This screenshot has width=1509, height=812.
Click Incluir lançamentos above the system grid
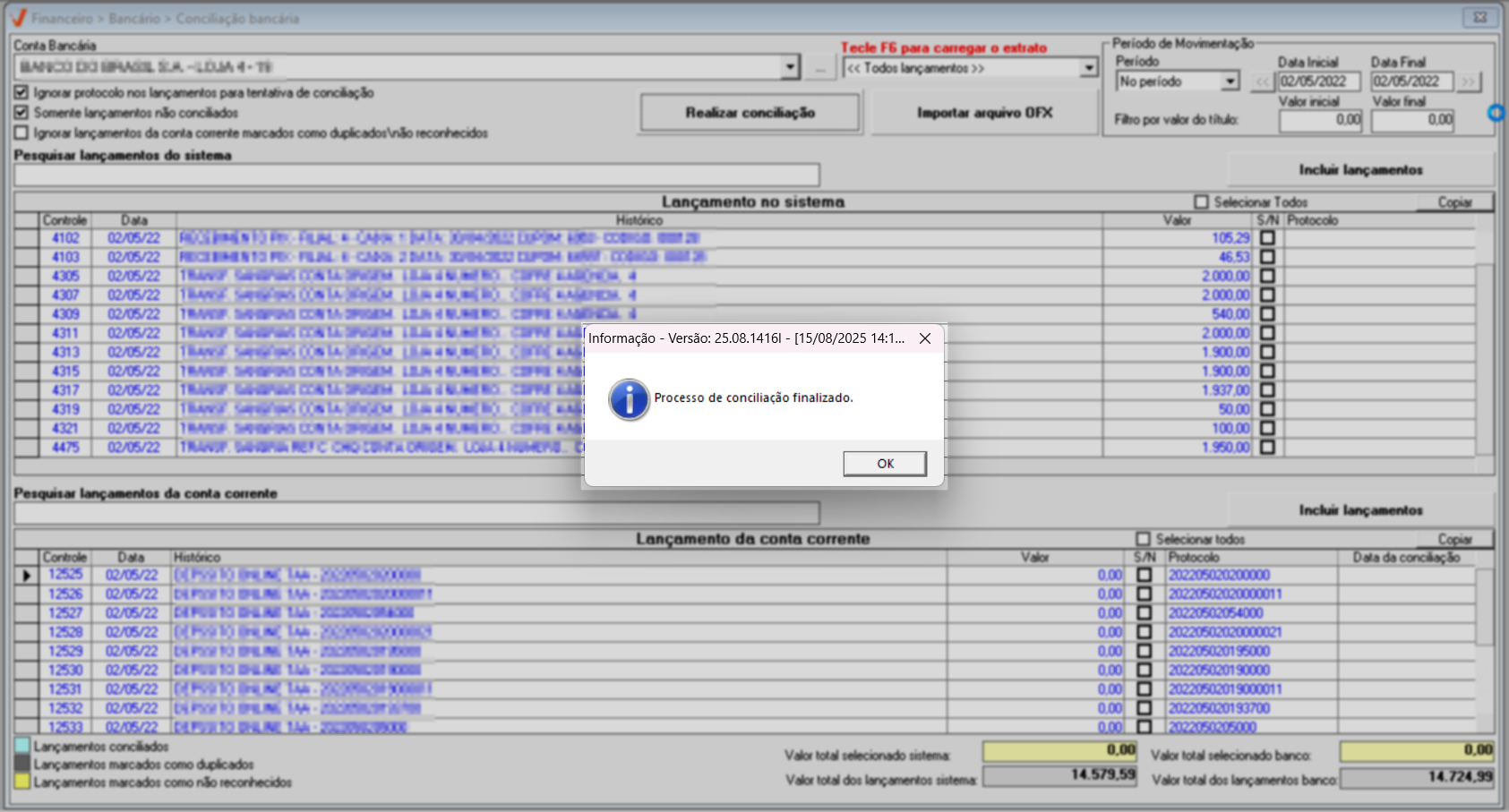1360,170
